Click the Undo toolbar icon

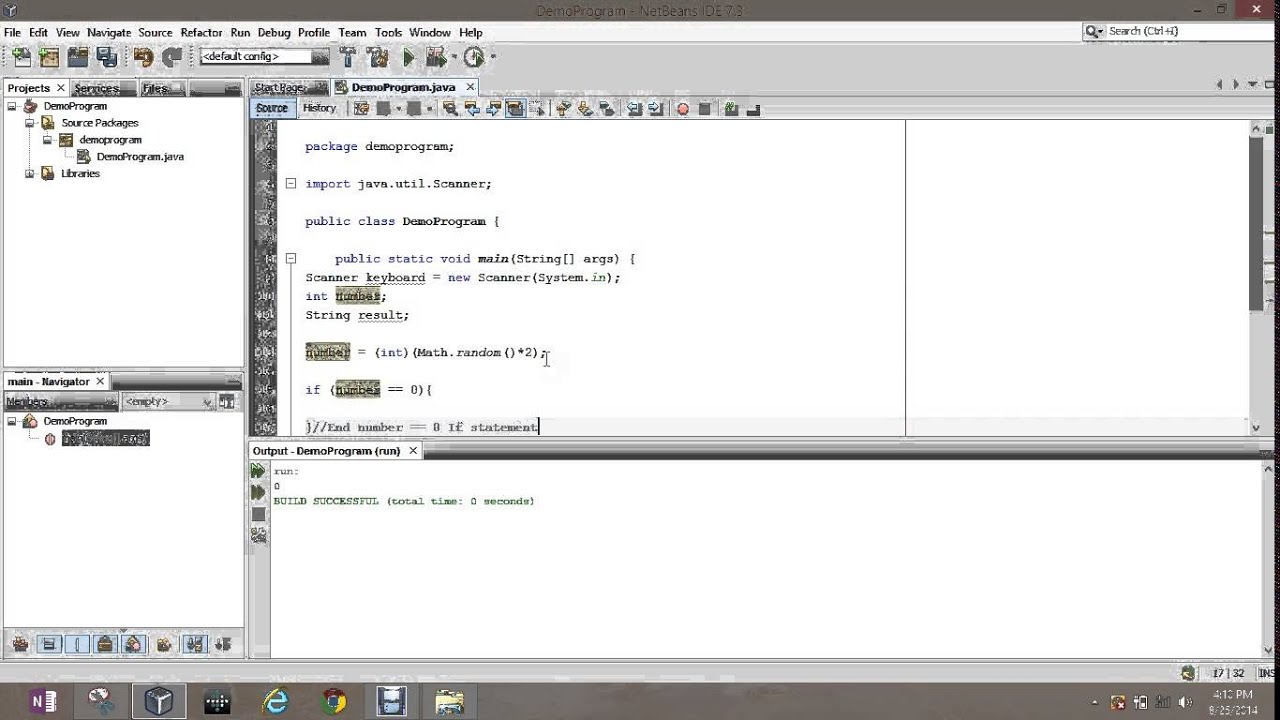pos(143,57)
